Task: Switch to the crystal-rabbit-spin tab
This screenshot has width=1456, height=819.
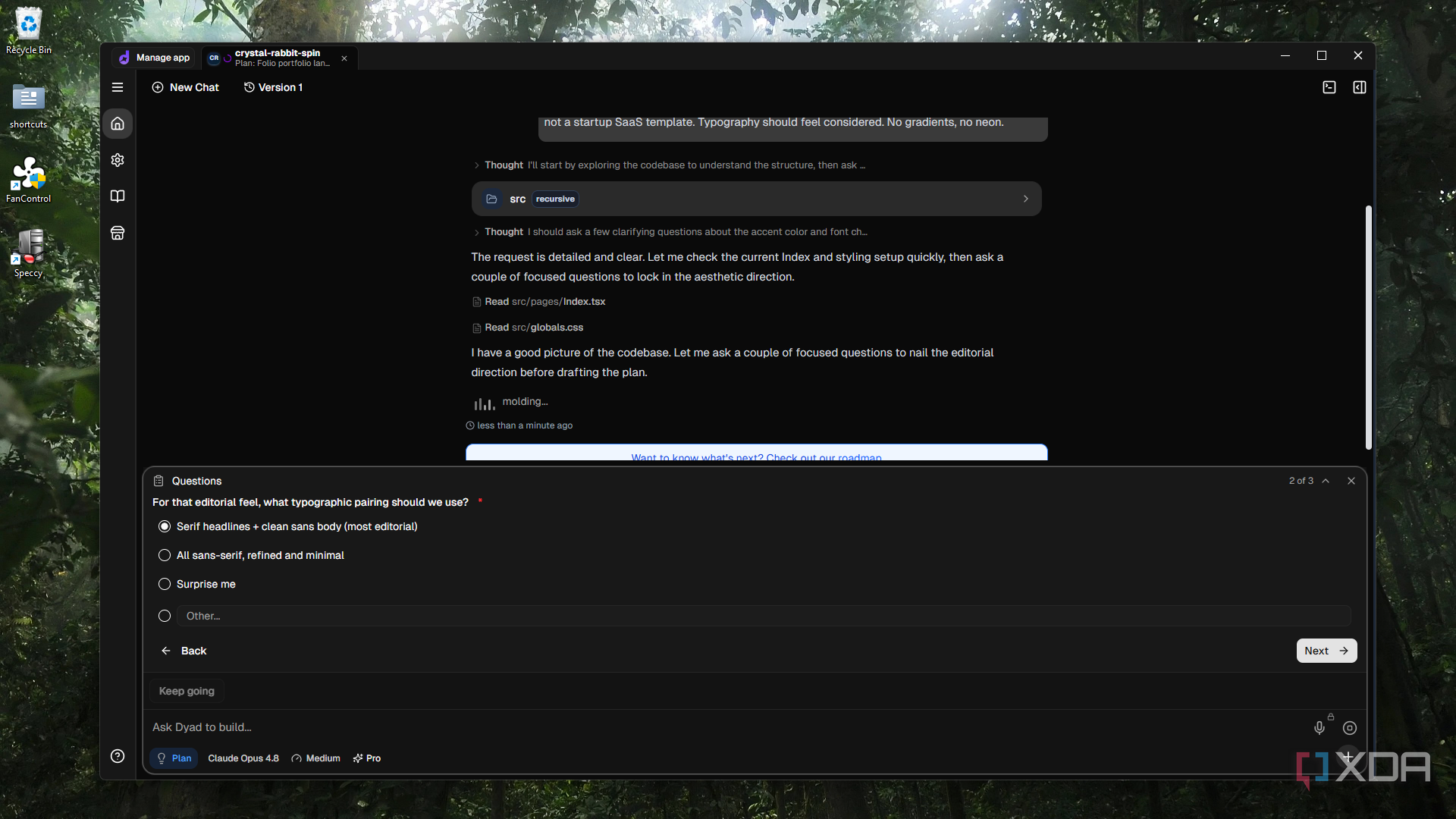Action: pos(279,58)
